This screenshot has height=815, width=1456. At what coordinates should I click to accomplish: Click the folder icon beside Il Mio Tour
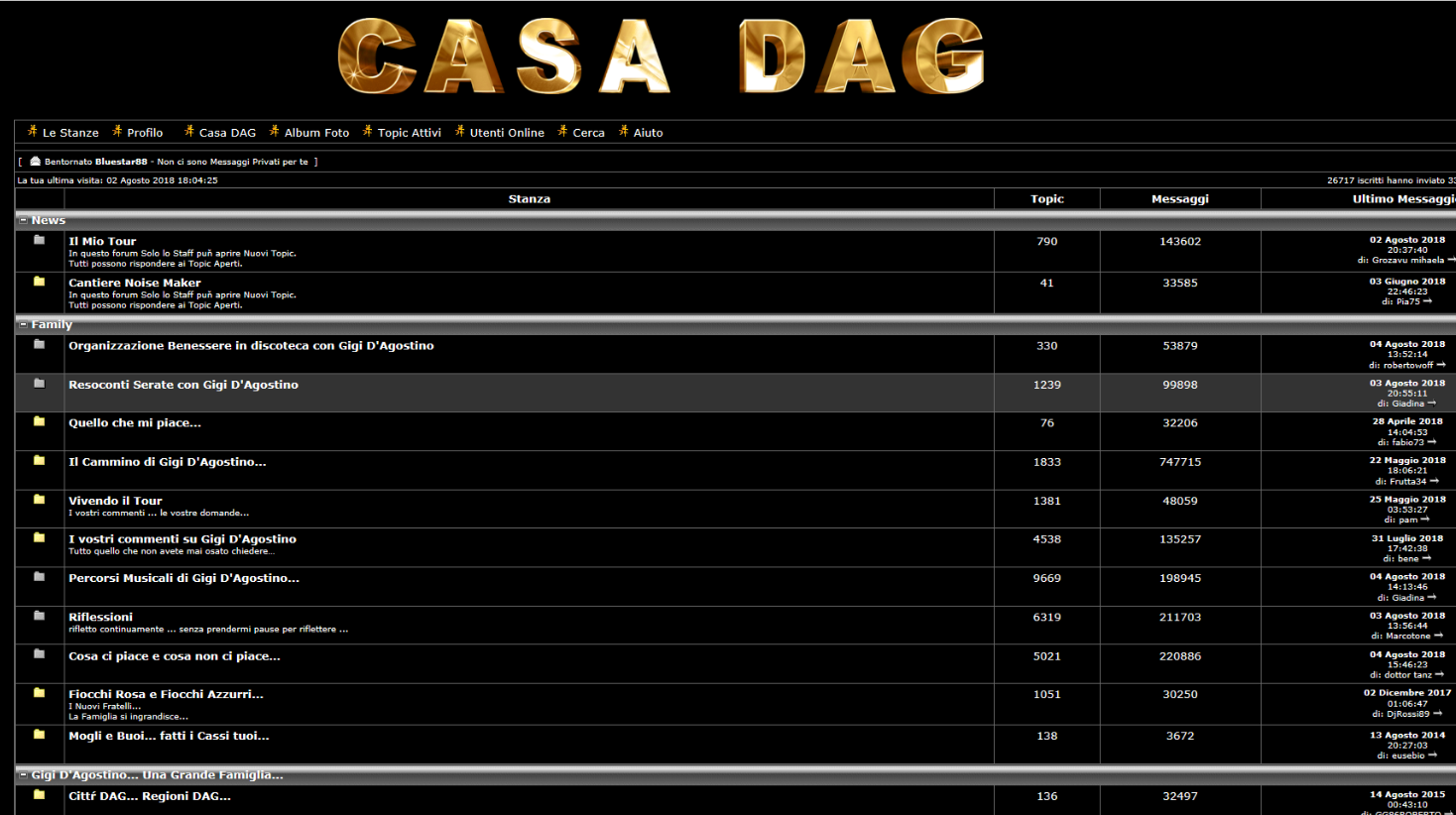40,240
